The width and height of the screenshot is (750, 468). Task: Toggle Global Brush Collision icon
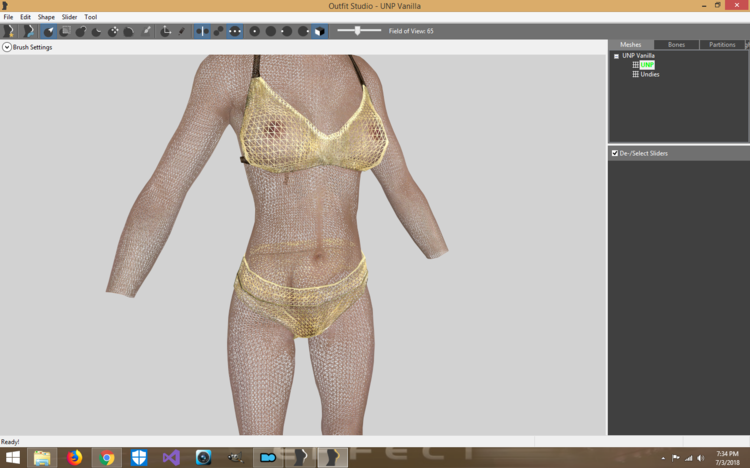(x=234, y=31)
